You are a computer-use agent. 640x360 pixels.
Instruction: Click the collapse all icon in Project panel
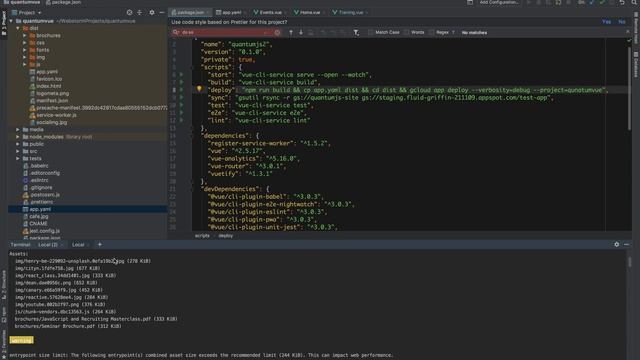click(140, 13)
